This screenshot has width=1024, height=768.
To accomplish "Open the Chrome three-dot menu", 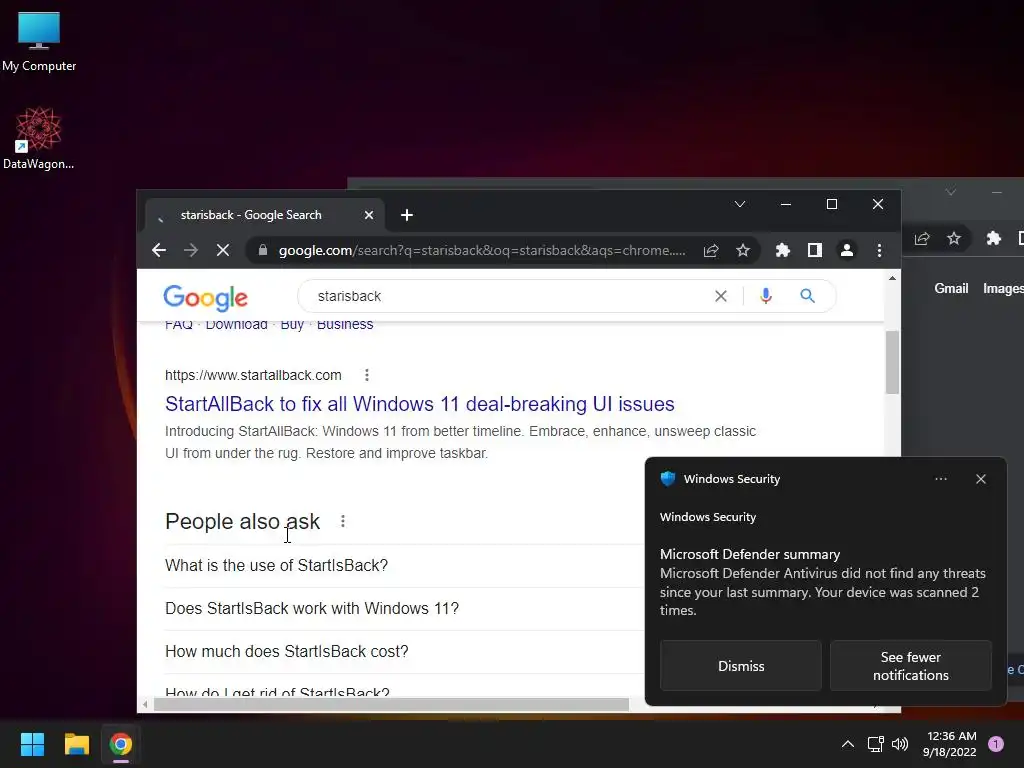I will click(x=879, y=250).
